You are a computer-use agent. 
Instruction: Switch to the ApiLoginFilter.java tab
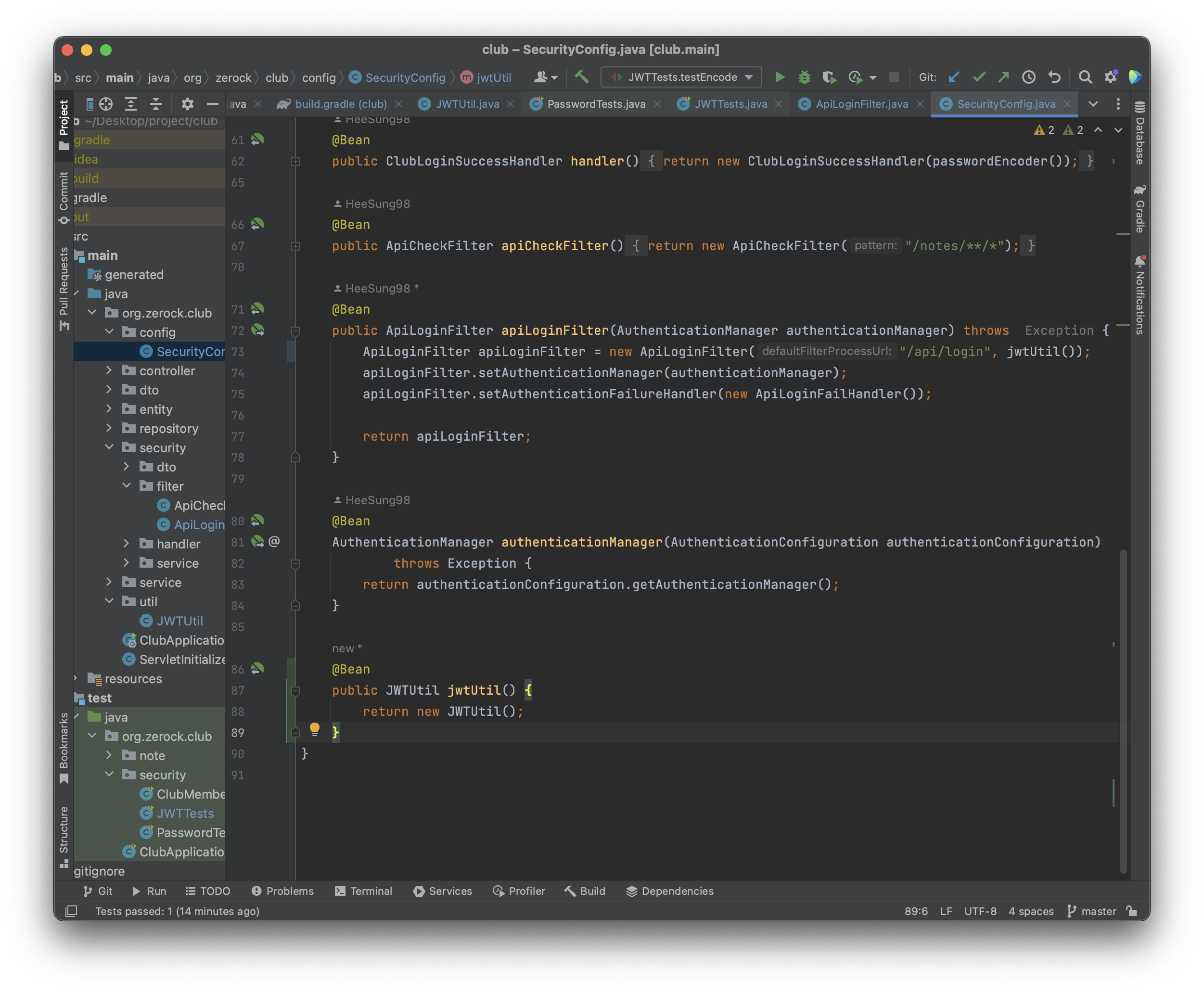point(862,104)
